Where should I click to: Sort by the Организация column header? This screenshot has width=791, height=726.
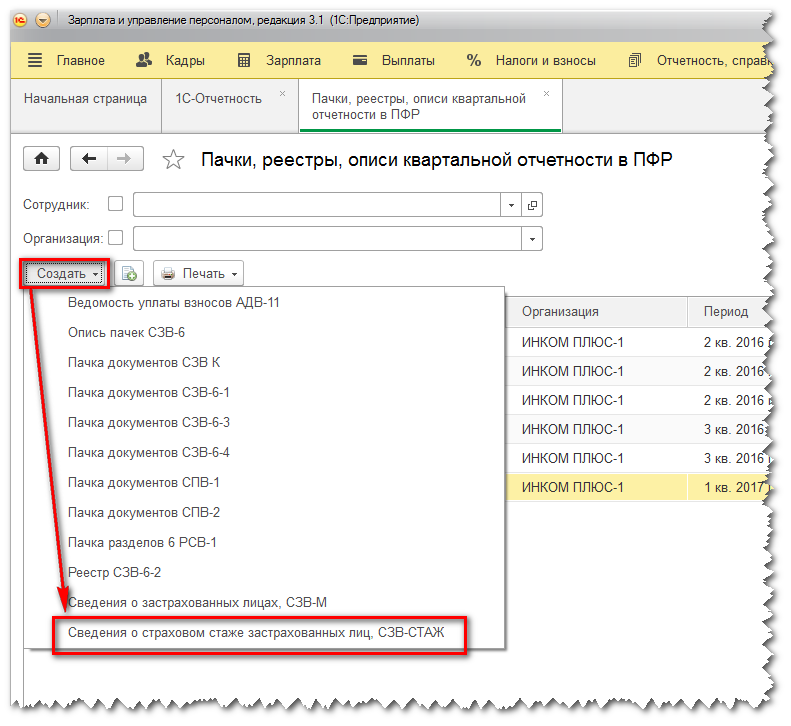pos(596,311)
